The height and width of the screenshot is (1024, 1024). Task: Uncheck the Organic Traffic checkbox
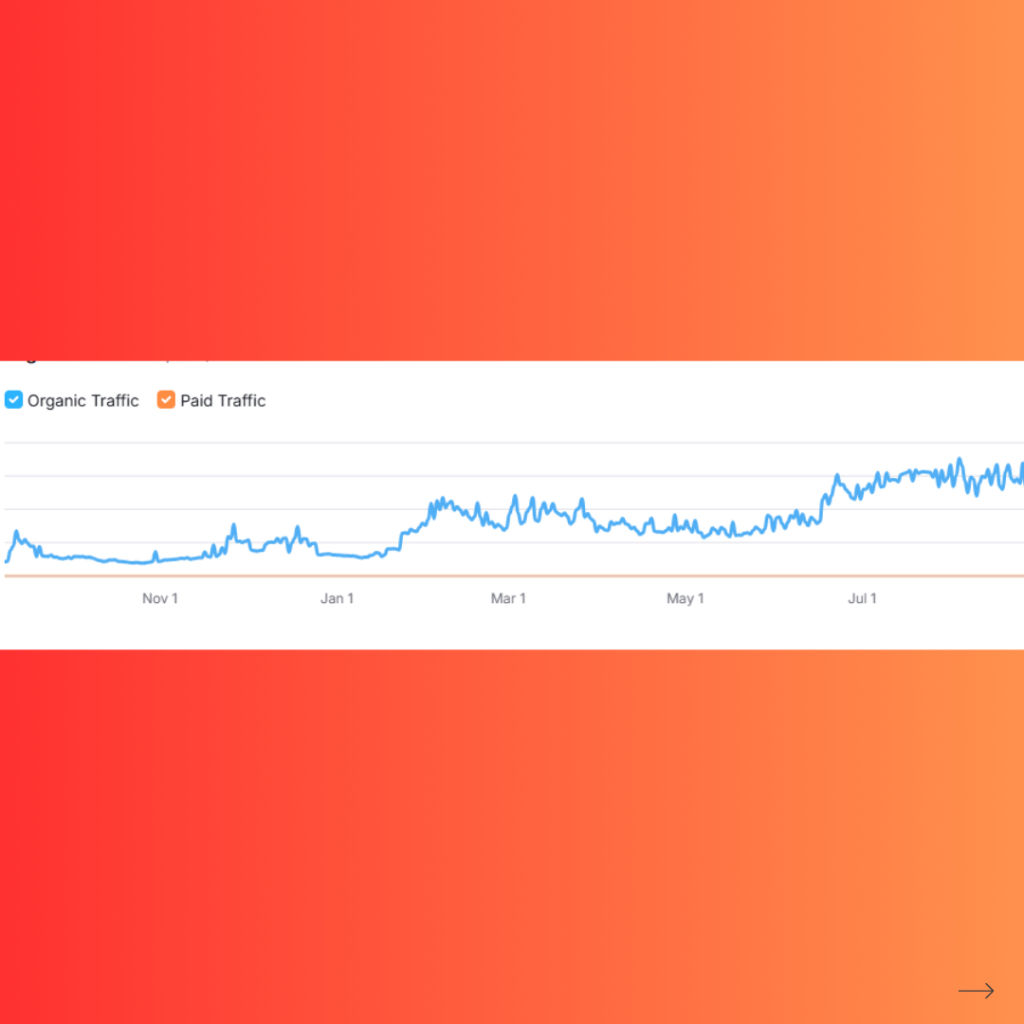14,401
